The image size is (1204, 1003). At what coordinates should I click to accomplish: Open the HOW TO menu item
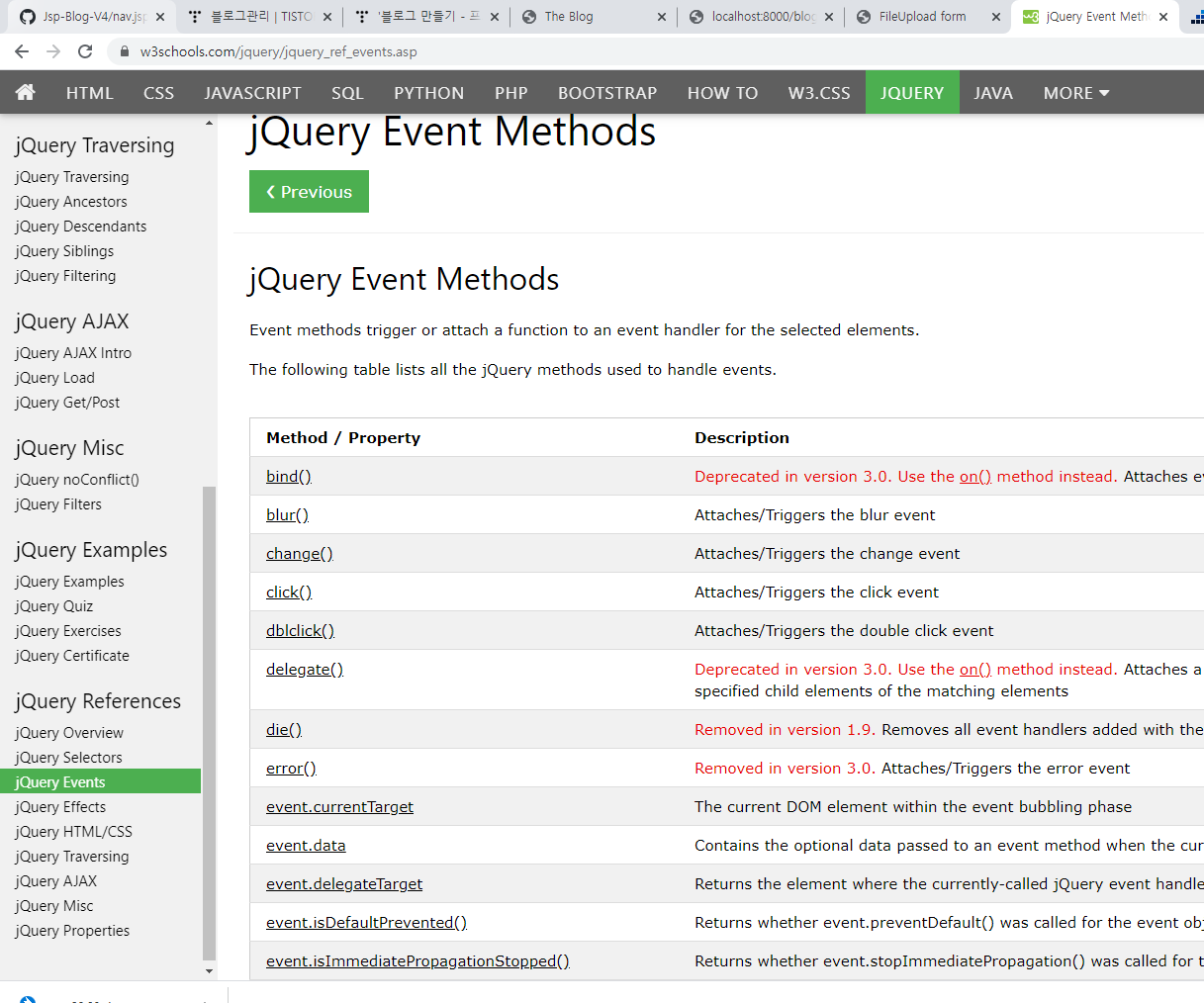click(x=722, y=92)
